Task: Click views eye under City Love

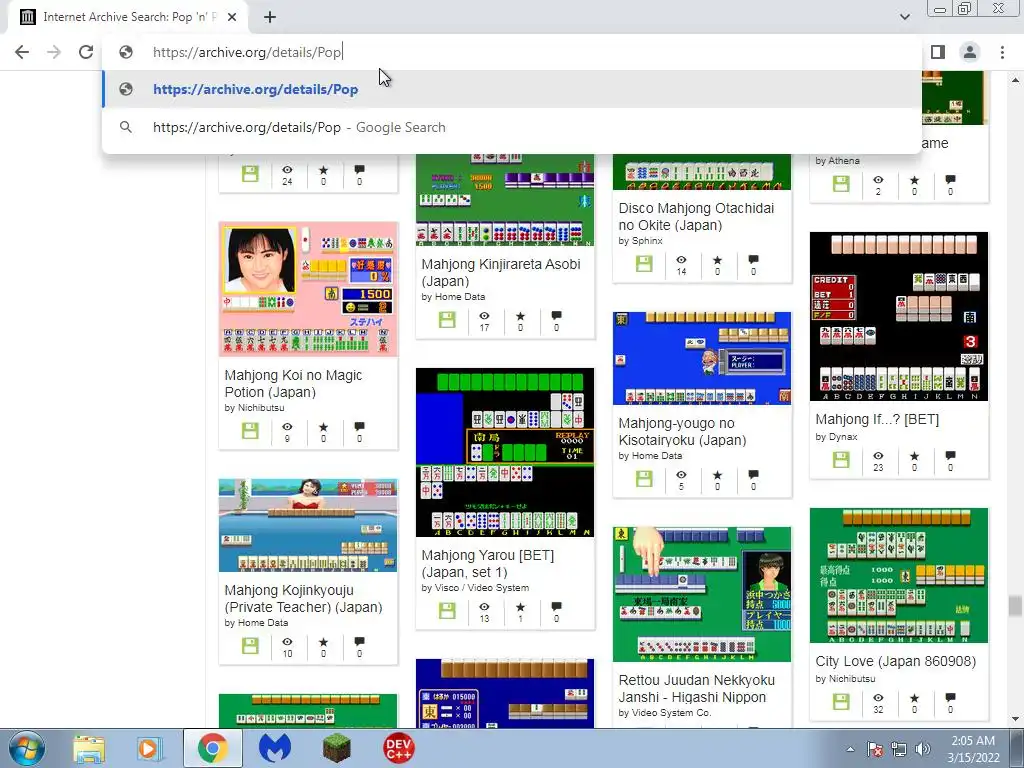Action: pos(878,698)
